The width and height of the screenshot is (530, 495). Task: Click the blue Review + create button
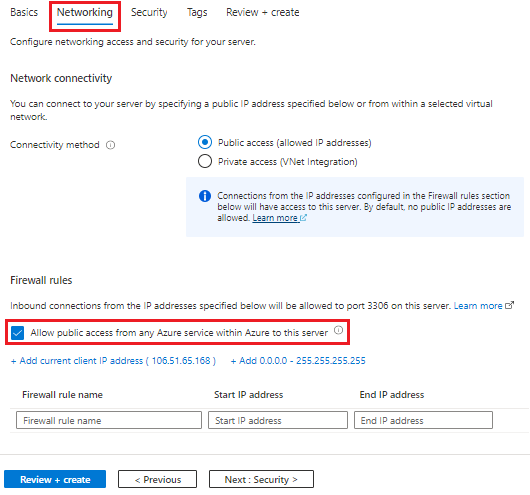tap(55, 479)
